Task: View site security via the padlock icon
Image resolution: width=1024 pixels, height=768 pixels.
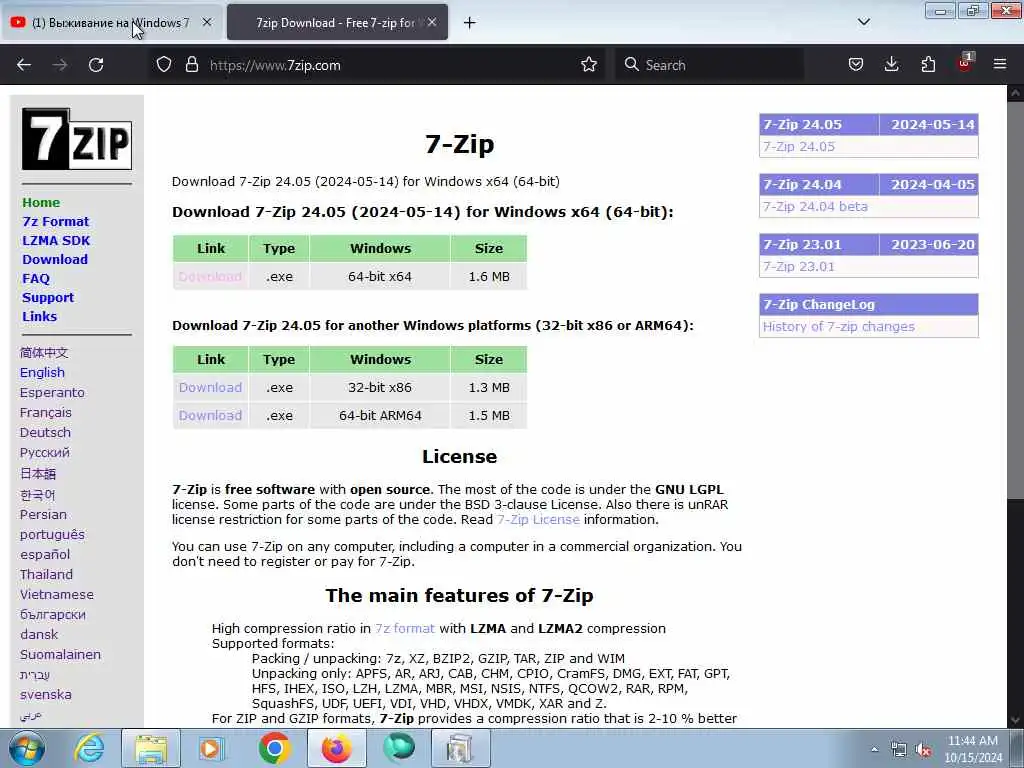Action: click(x=191, y=65)
